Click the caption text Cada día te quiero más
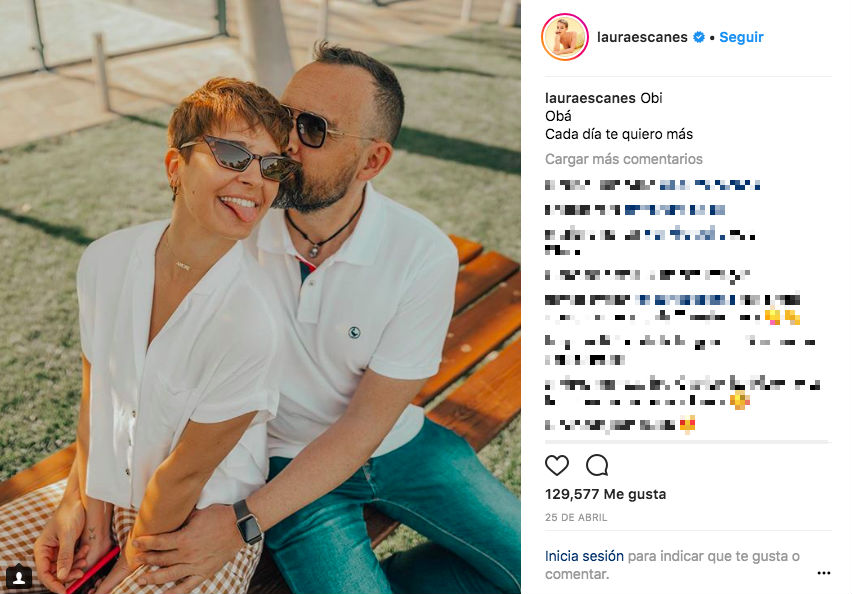Viewport: 852px width, 594px height. tap(619, 134)
